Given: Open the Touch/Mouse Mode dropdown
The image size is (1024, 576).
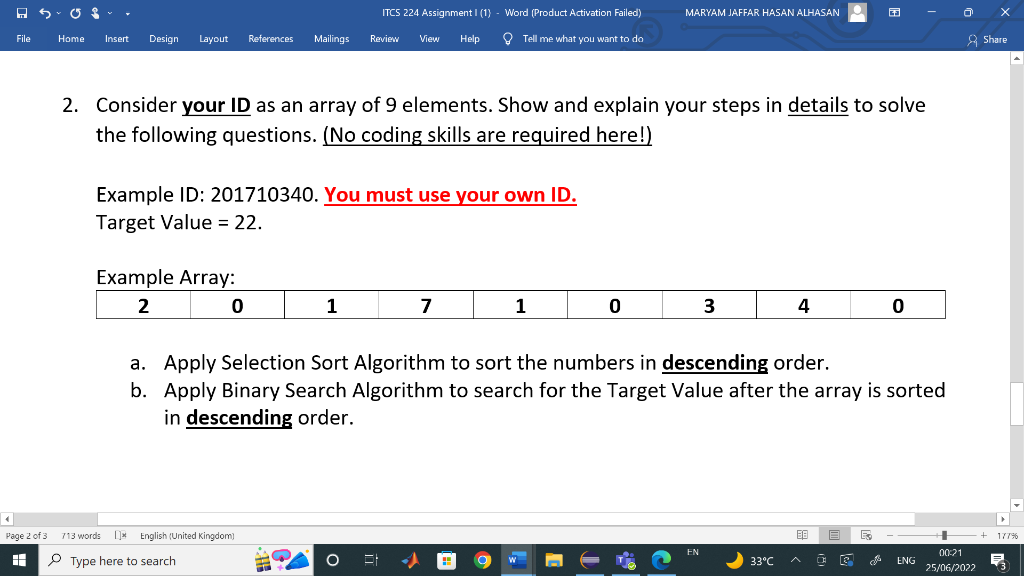Looking at the screenshot, I should (x=108, y=12).
